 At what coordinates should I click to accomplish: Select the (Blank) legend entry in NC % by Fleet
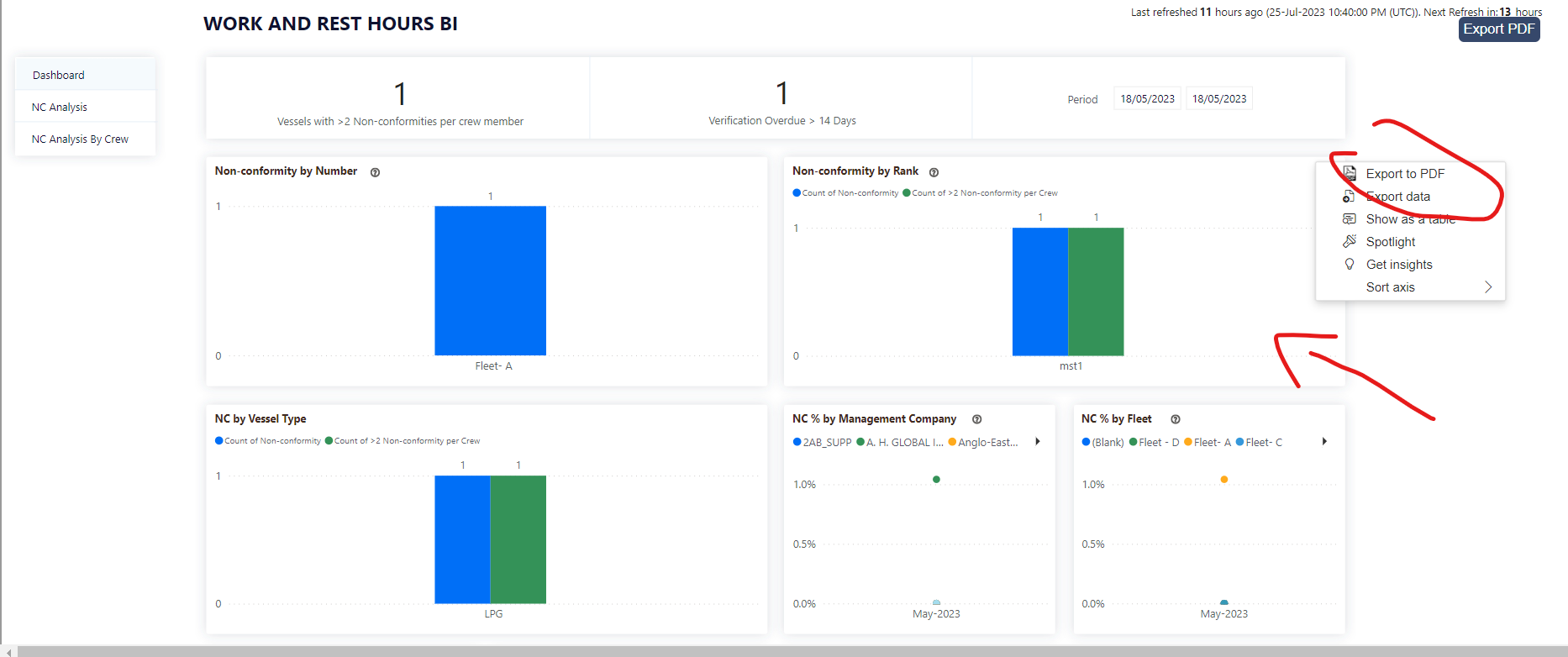[x=1103, y=442]
